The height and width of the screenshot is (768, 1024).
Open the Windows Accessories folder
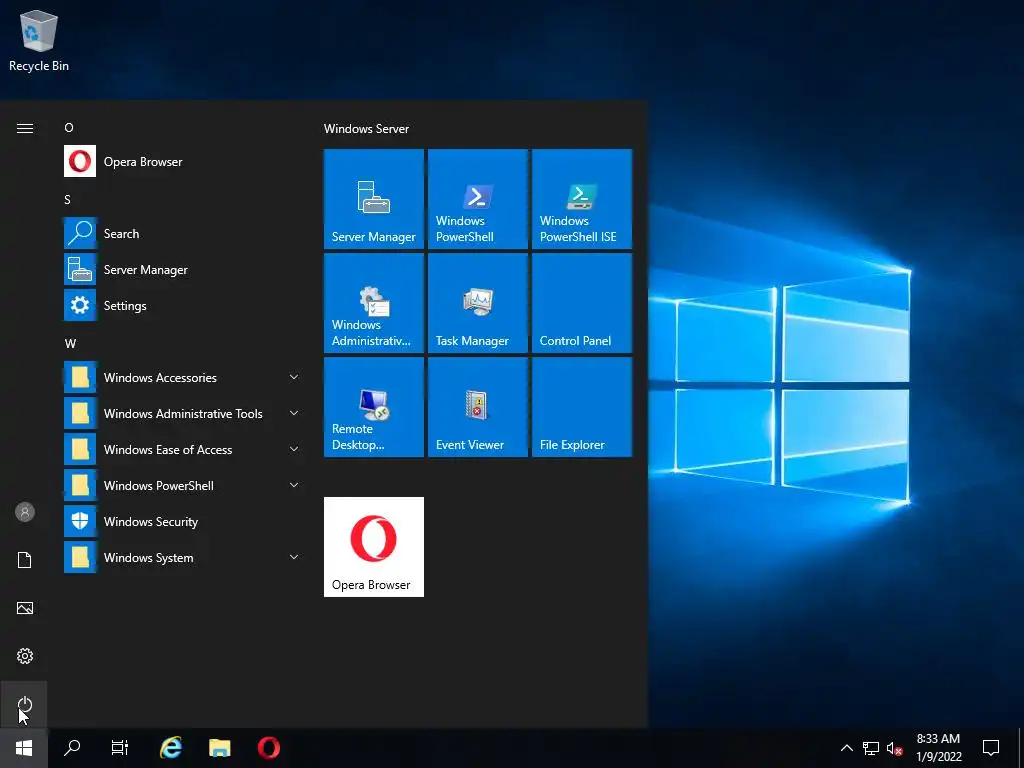coord(183,377)
